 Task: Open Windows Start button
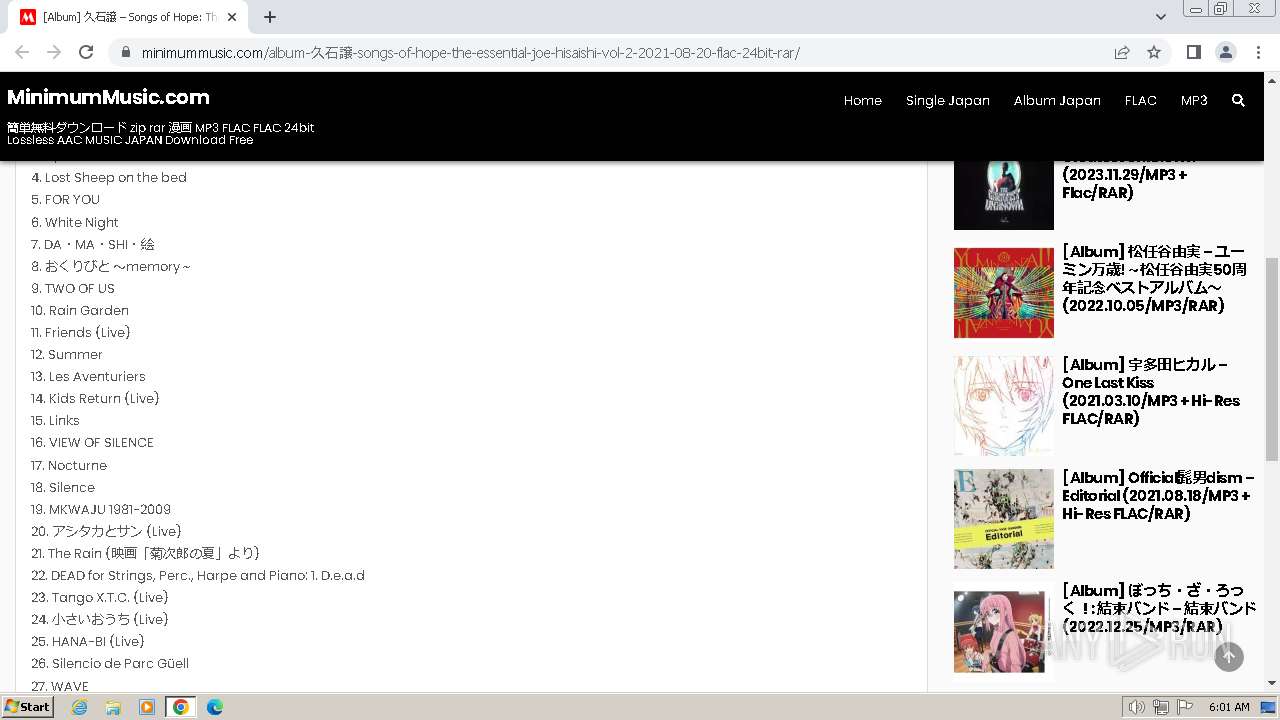28,707
